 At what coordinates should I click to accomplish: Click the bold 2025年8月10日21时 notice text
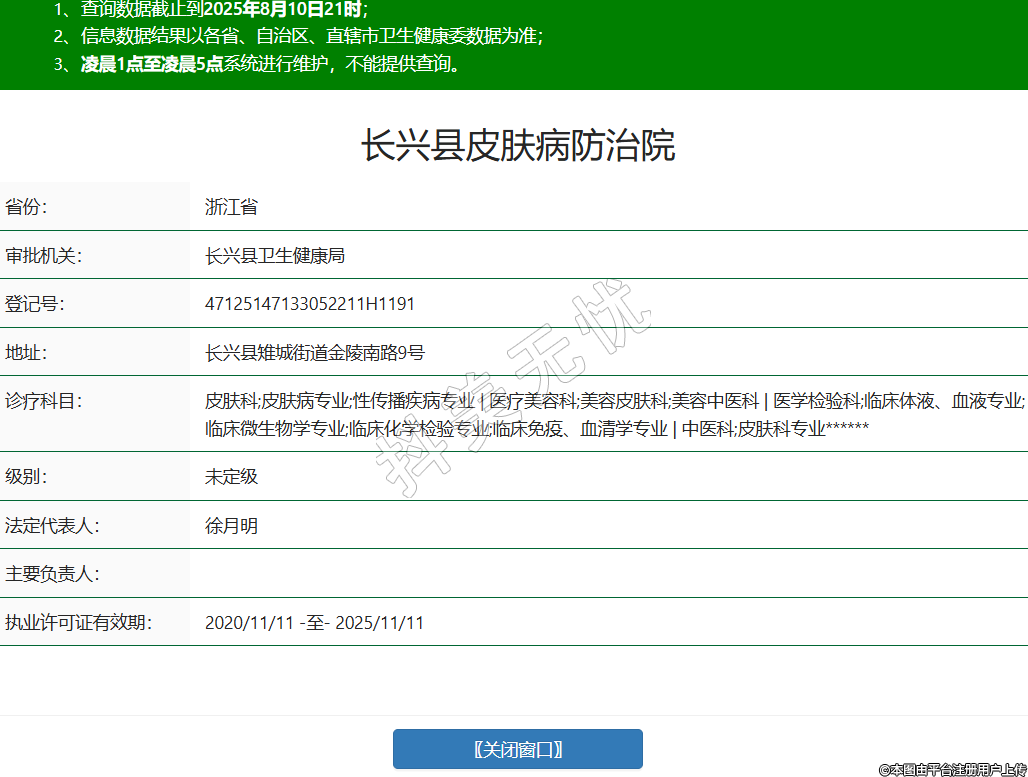[283, 10]
